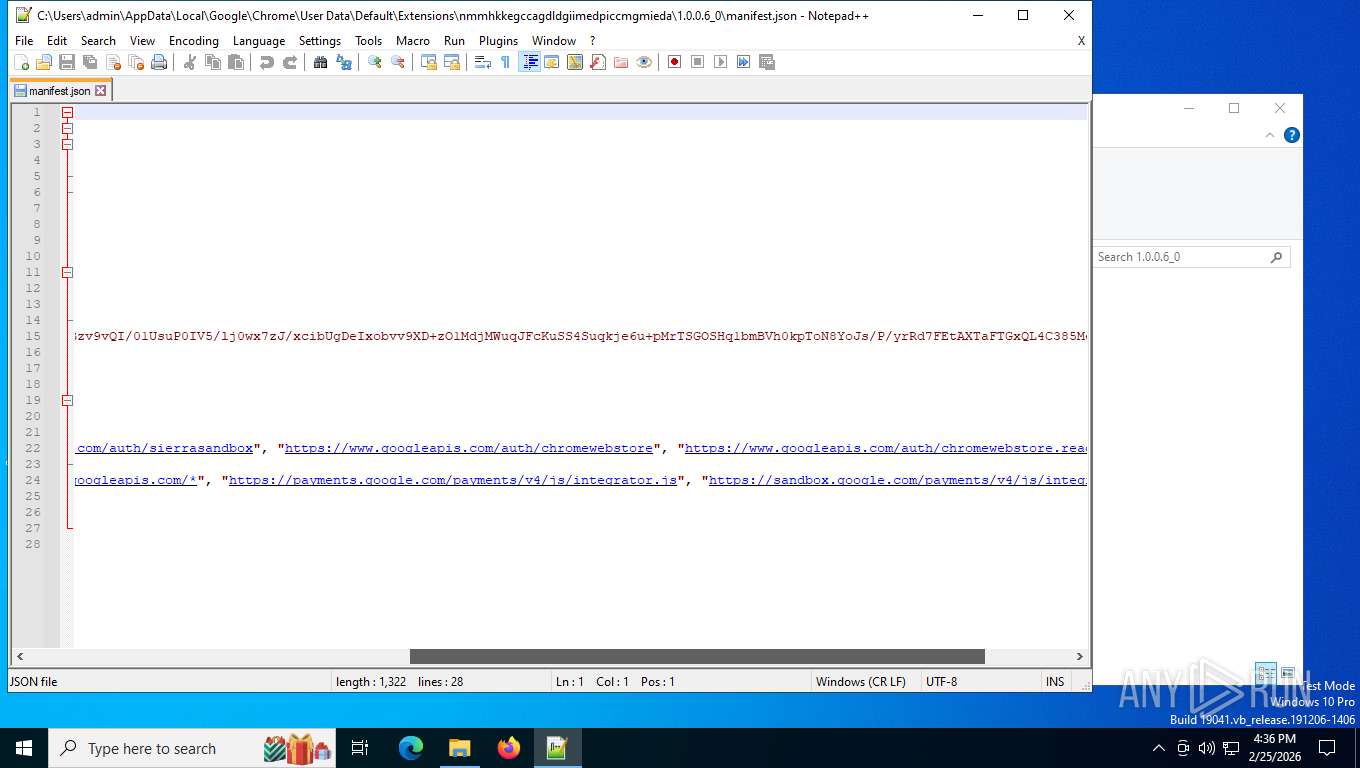This screenshot has width=1360, height=768.
Task: Follow the sierrasandbox auth link on line 22
Action: tap(165, 448)
